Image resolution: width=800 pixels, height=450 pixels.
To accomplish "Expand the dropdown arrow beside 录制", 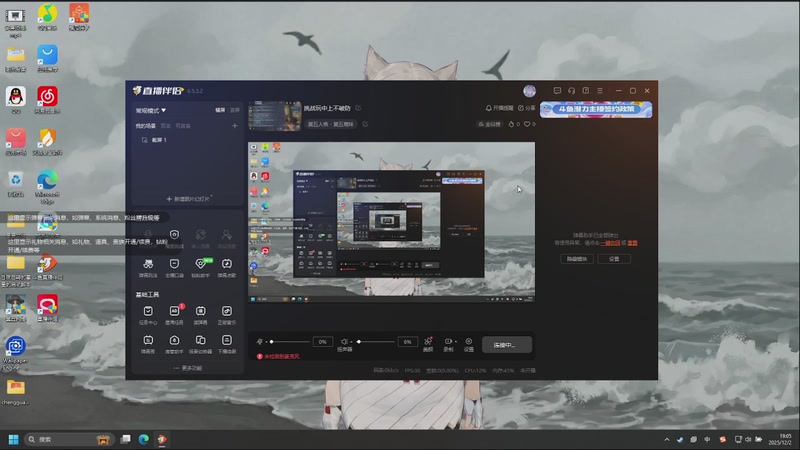I will pyautogui.click(x=455, y=342).
